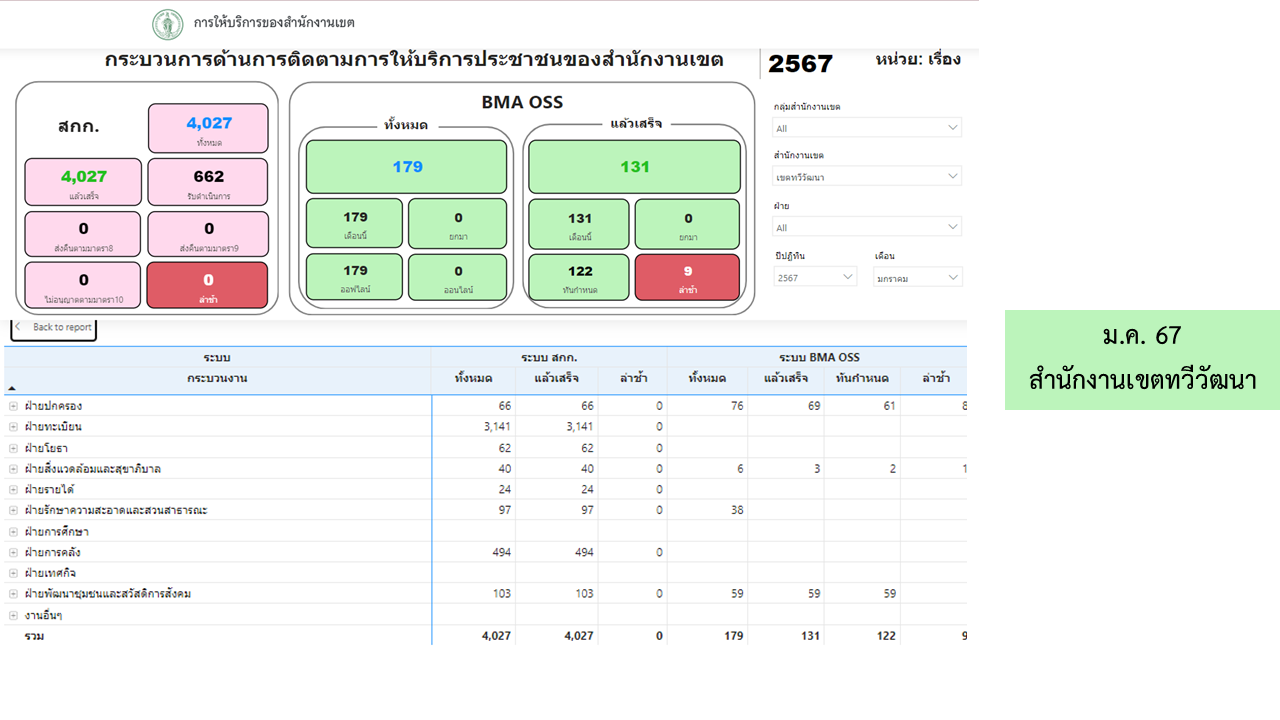Screen dimensions: 1280x720
Task: Open the กลุ่มสำนักงานเขต dropdown
Action: coord(866,128)
